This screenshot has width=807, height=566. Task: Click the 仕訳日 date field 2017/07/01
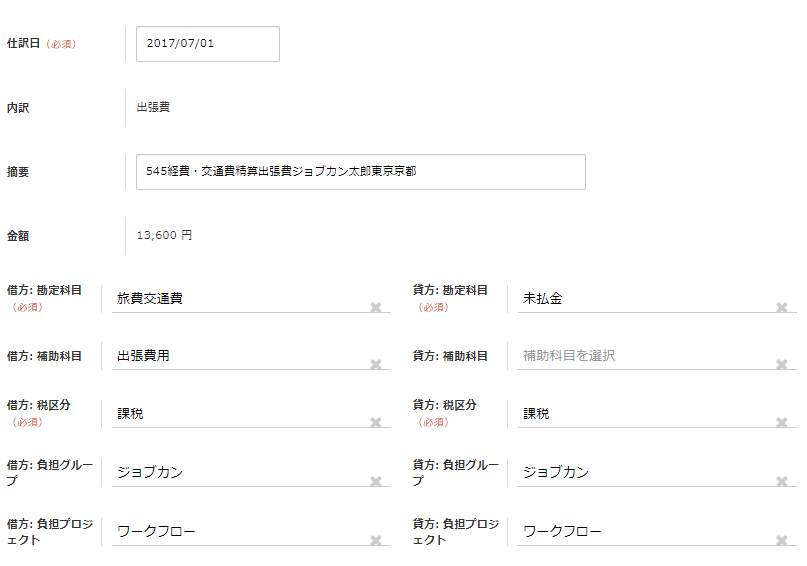(207, 44)
